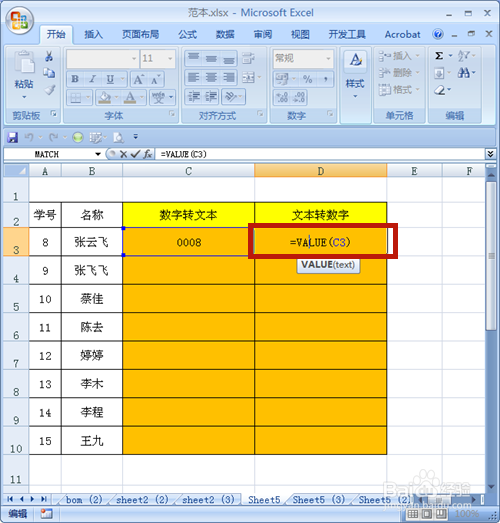Click the Accounting Number Format icon

tap(282, 79)
